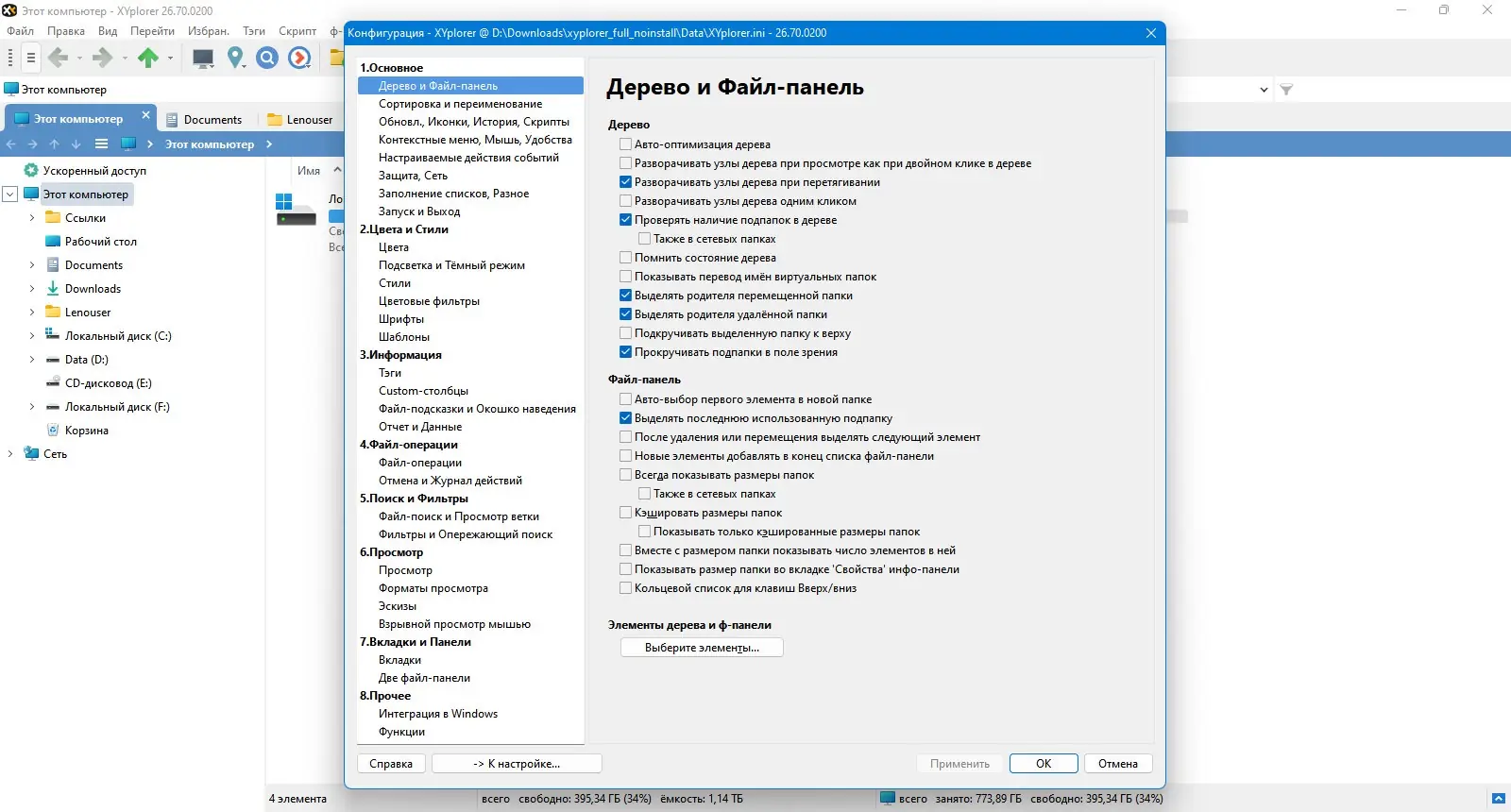1511x812 pixels.
Task: Click the OK button in the dialog
Action: pos(1044,764)
